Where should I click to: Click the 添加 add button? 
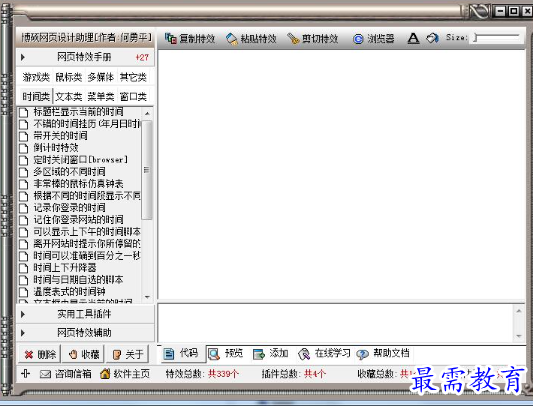[x=271, y=354]
